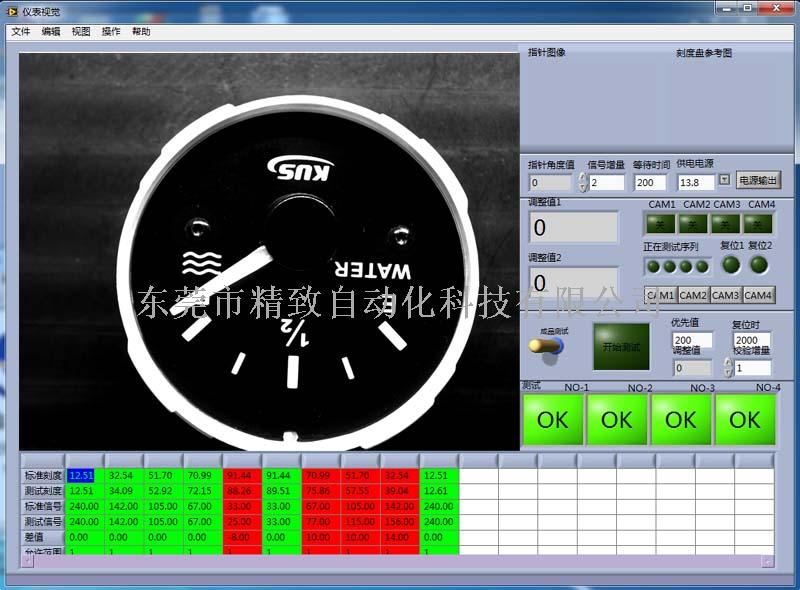800x590 pixels.
Task: Select 测试刻度 cell 72.15
Action: (x=203, y=491)
